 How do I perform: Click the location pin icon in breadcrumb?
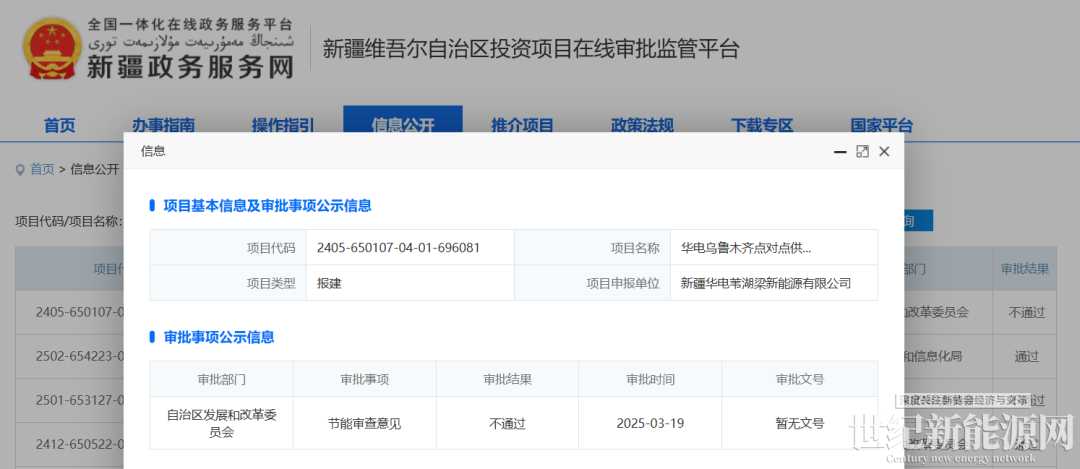20,169
